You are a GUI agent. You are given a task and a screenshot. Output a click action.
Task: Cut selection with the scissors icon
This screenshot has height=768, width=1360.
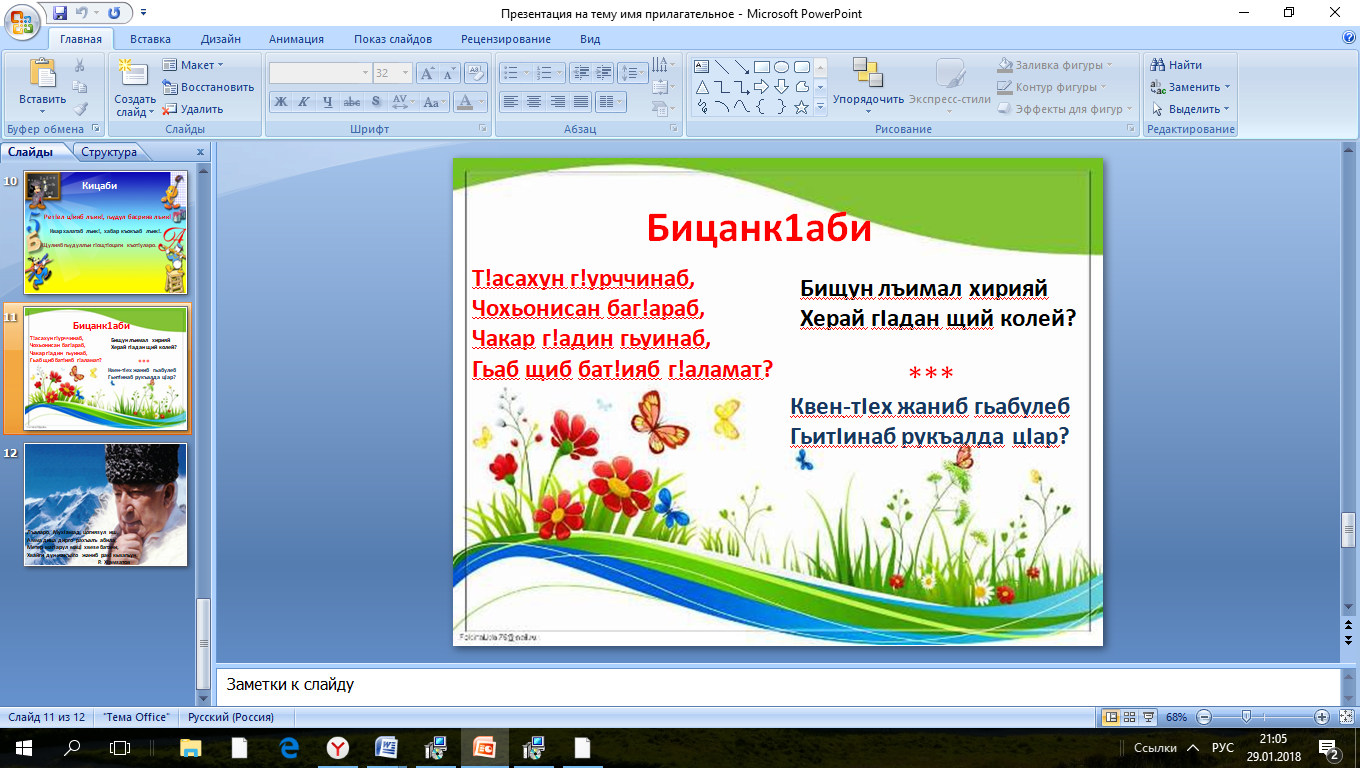tap(80, 65)
